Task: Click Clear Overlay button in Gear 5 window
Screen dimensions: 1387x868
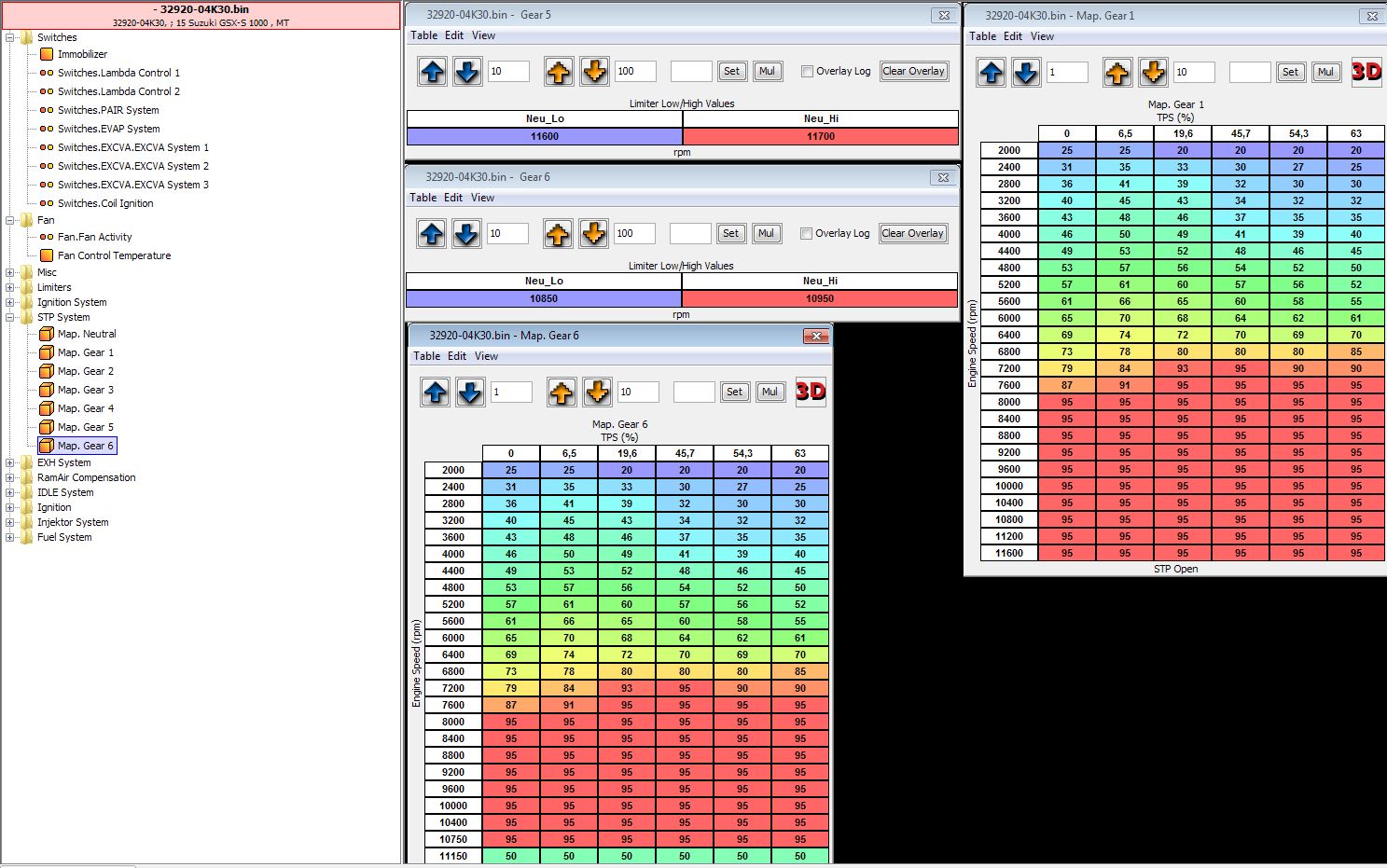Action: [913, 72]
